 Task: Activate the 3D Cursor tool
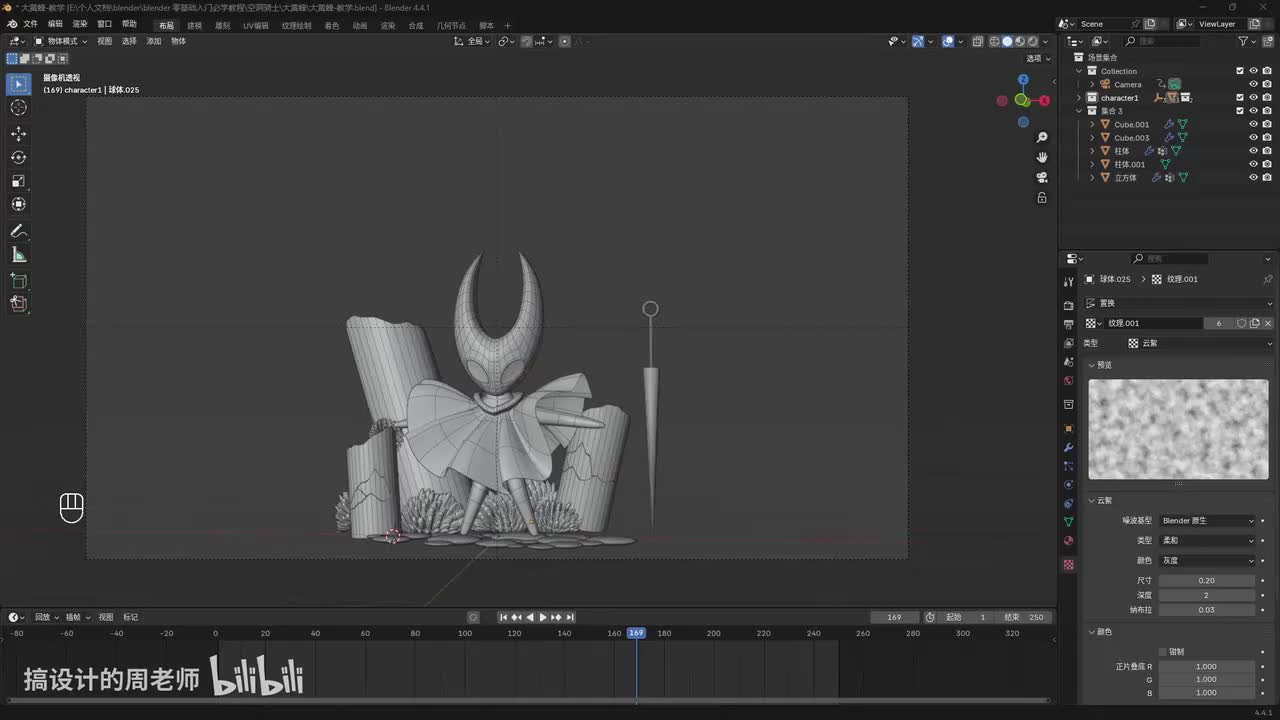pos(18,108)
